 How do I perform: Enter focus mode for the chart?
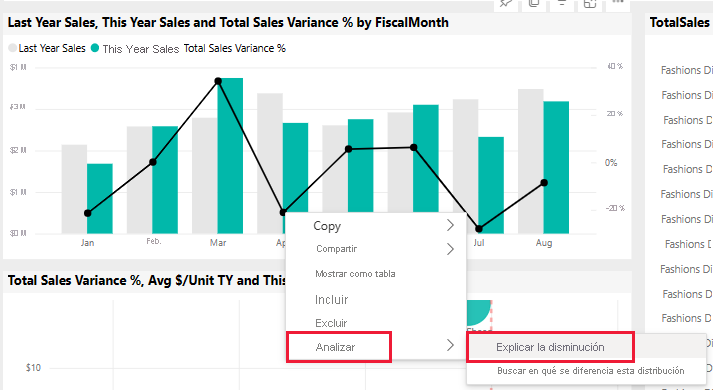point(590,4)
